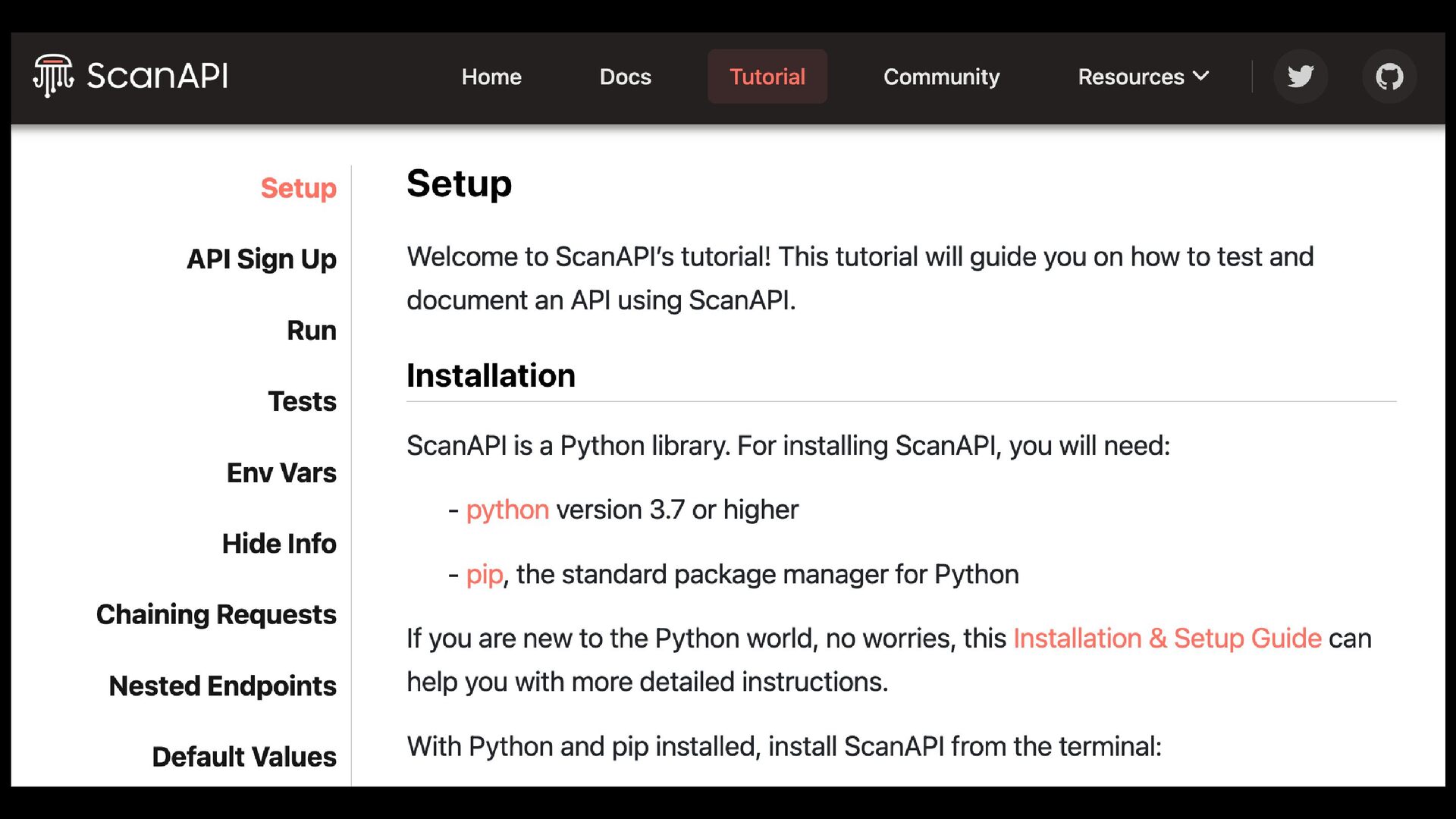Open the Run sidebar section
The image size is (1456, 819).
[x=312, y=331]
